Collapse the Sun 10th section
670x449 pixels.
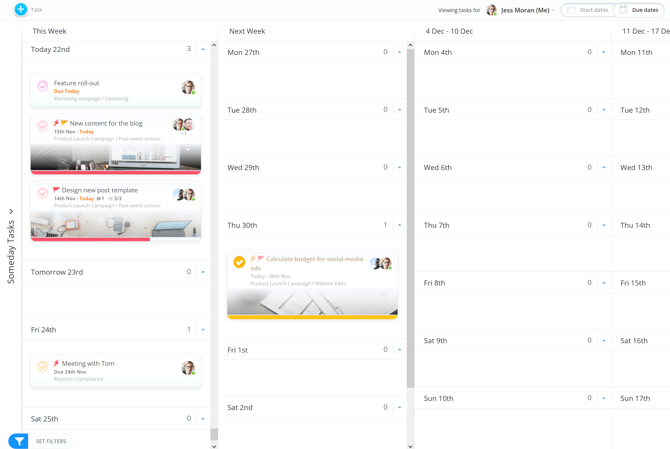[x=604, y=398]
